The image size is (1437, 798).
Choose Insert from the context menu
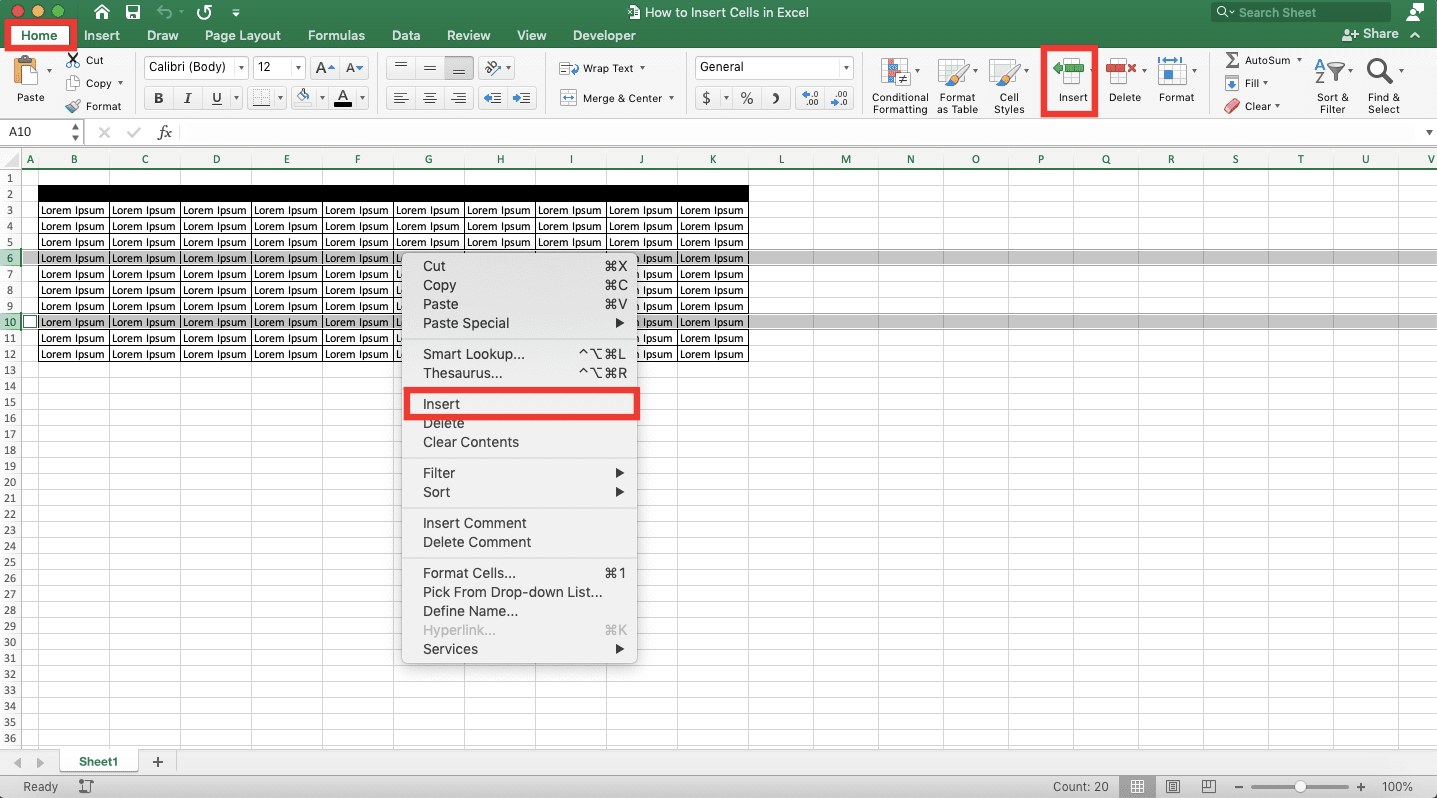(519, 404)
